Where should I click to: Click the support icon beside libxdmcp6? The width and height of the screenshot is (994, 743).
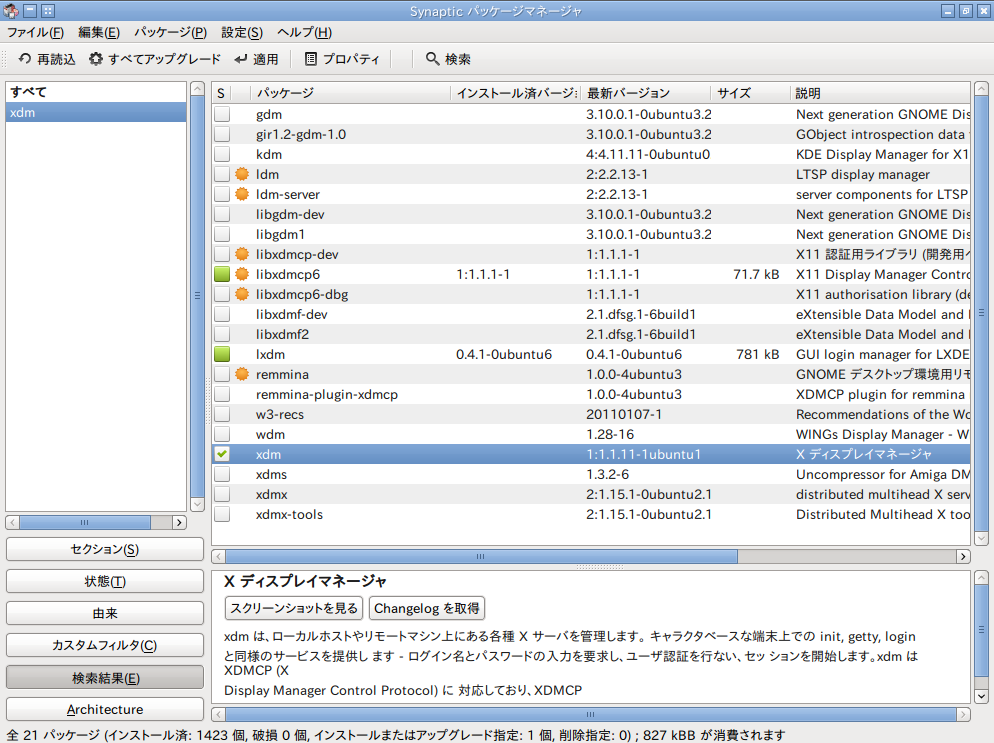click(x=242, y=275)
